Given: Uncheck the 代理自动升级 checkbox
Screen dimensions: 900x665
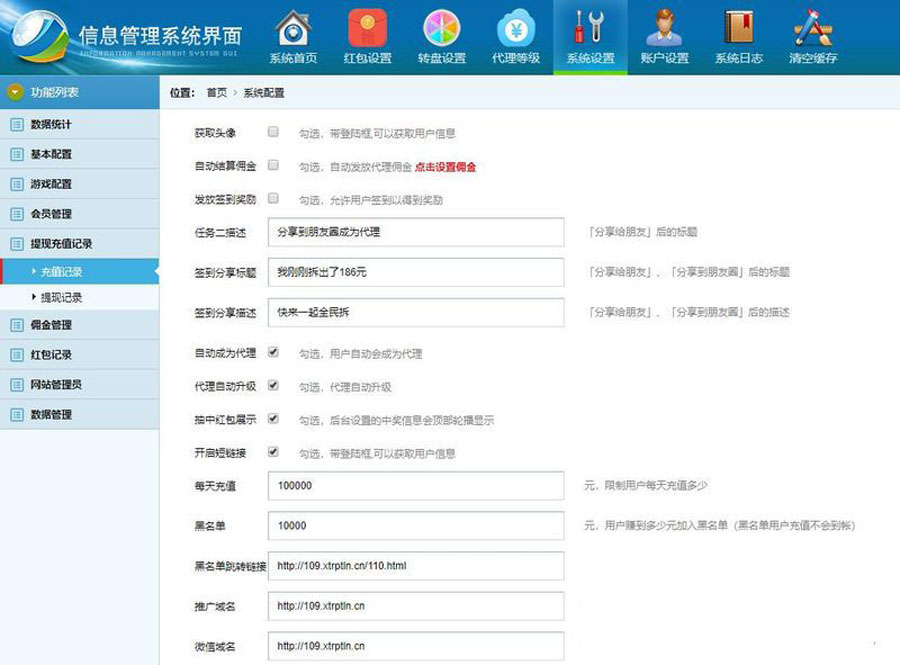Looking at the screenshot, I should 273,386.
